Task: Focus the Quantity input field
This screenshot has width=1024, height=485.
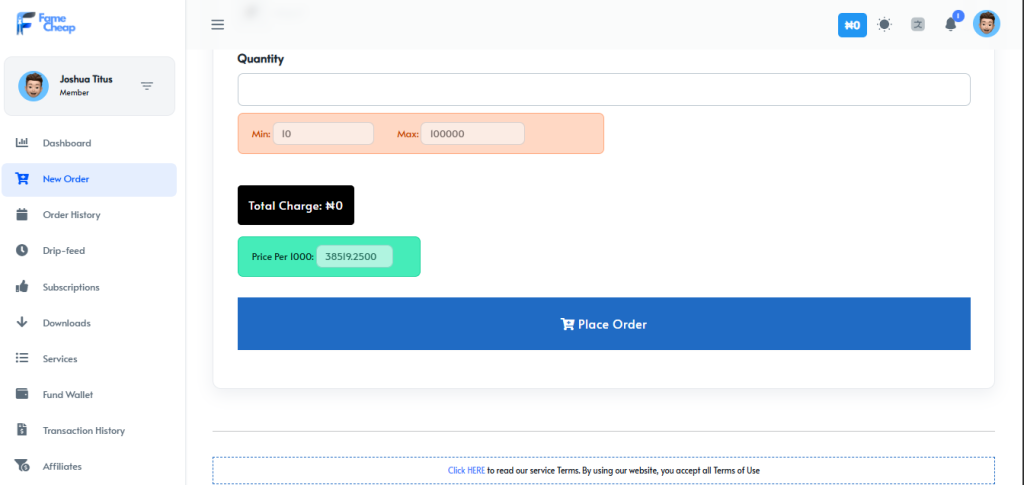Action: click(604, 89)
